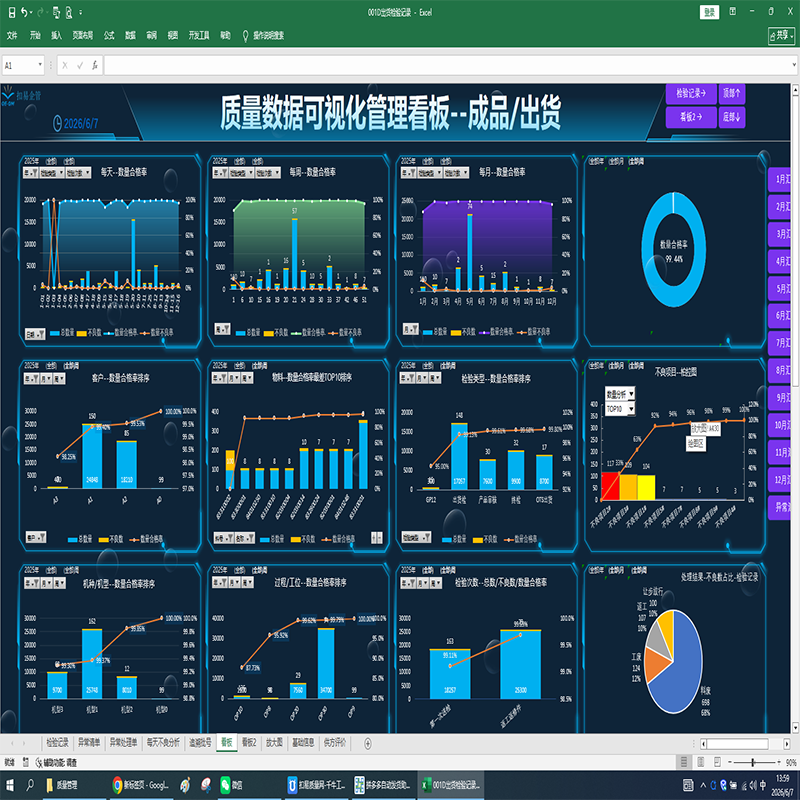800x800 pixels.
Task: Click the macro recording icon in status bar
Action: coord(26,762)
